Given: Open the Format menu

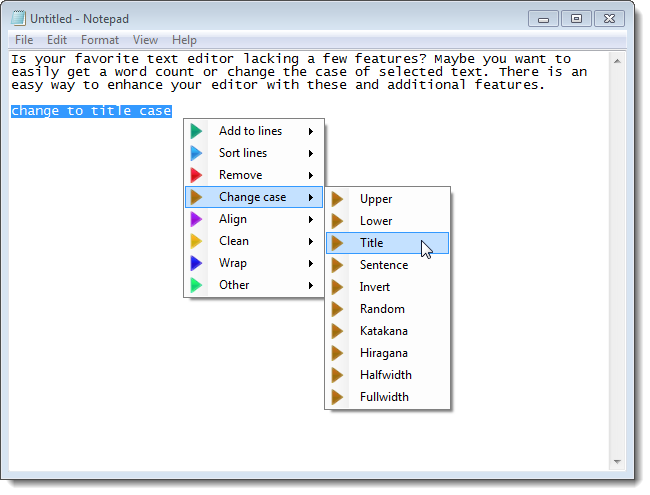Looking at the screenshot, I should coord(100,40).
